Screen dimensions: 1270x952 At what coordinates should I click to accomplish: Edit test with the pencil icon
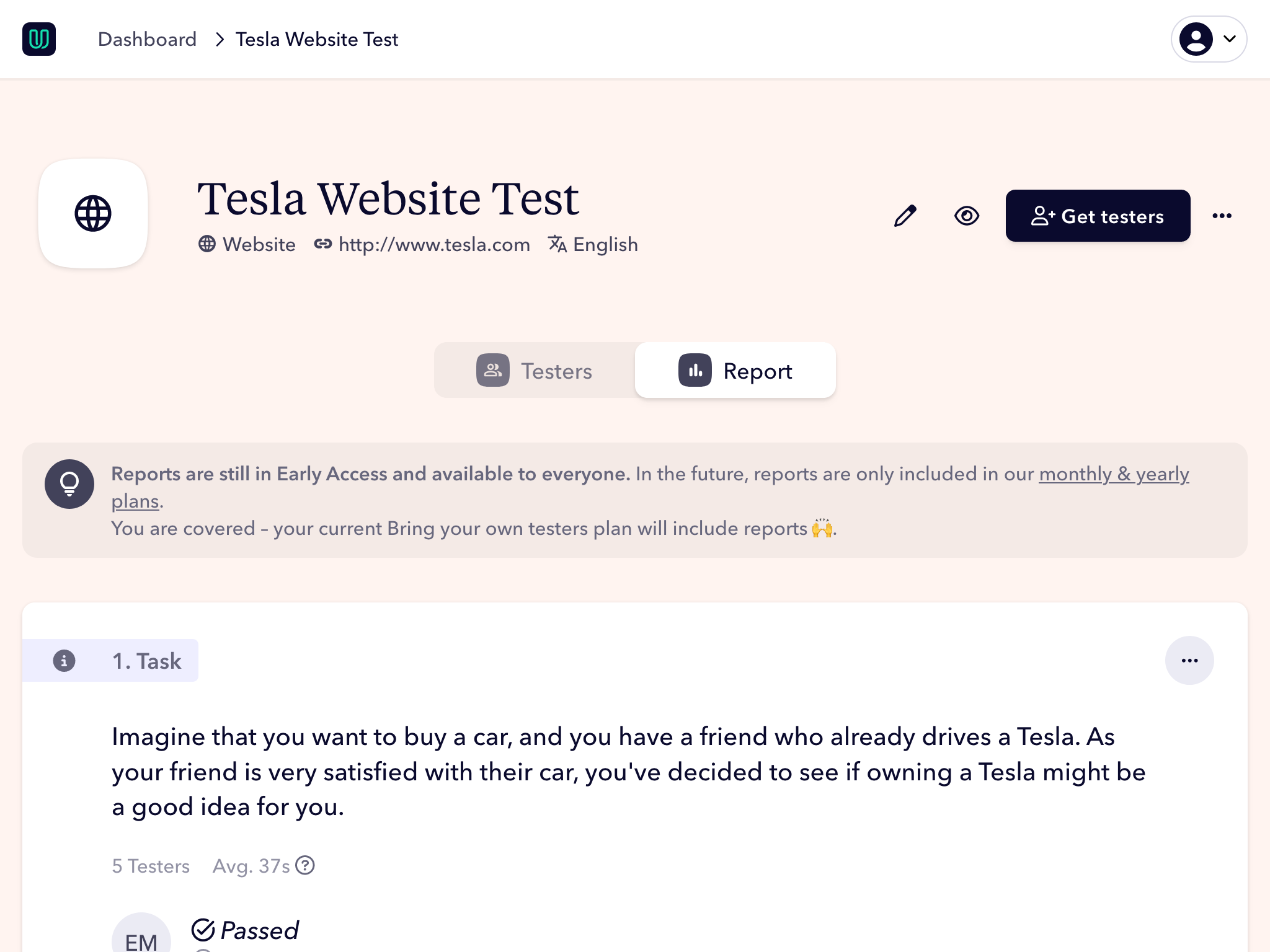coord(905,216)
